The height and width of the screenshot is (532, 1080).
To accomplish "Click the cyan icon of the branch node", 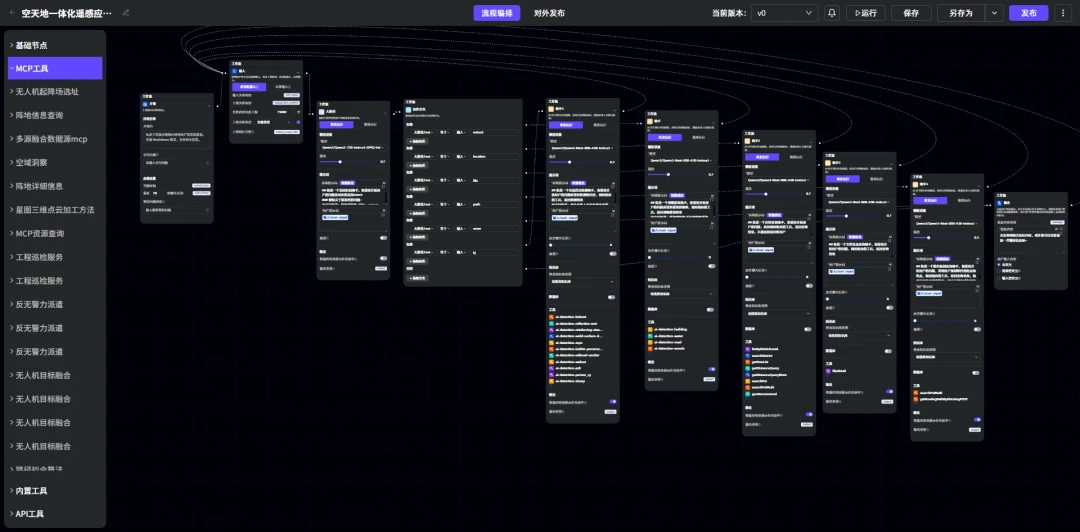I will coord(408,109).
